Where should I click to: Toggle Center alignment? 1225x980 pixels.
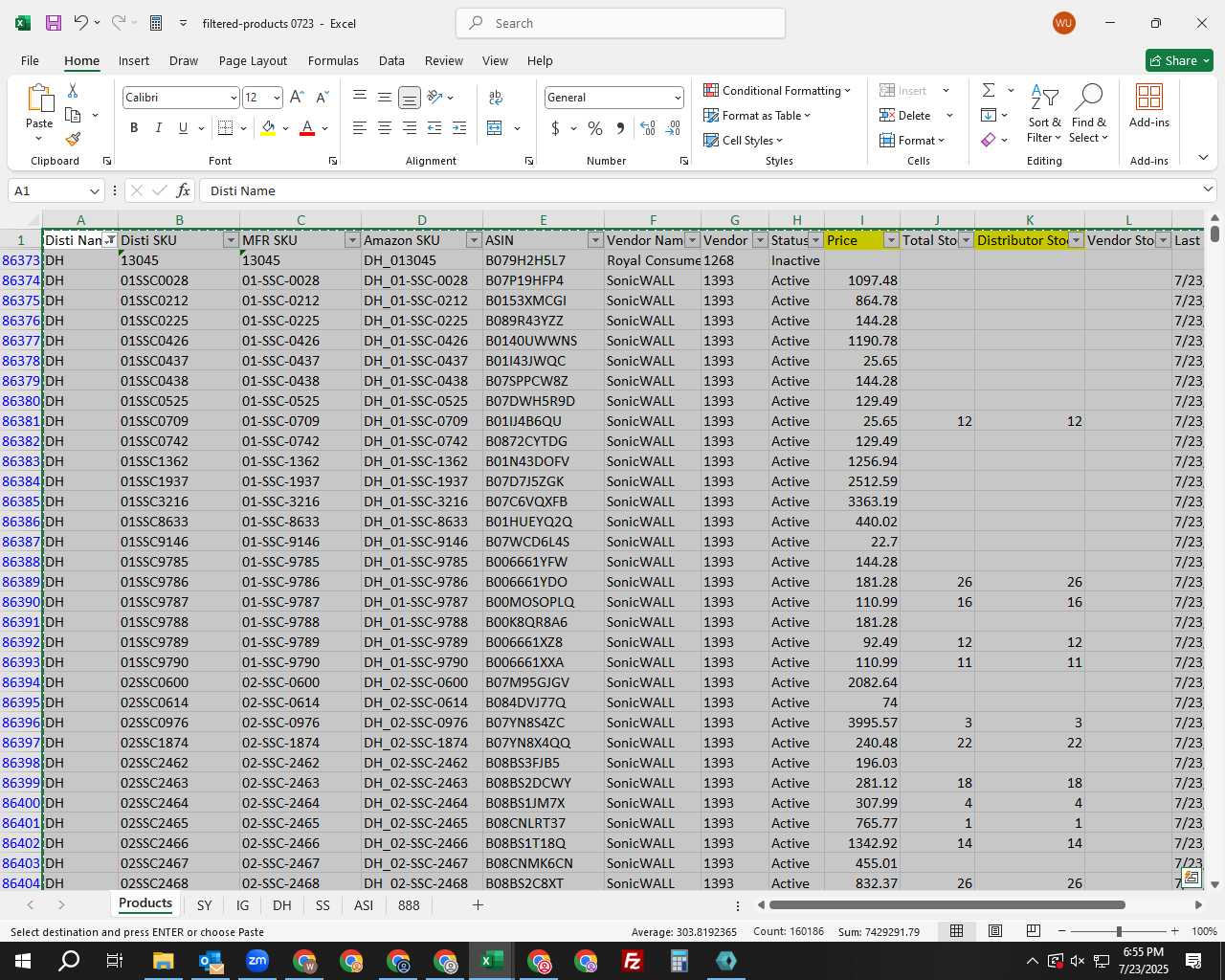pyautogui.click(x=385, y=128)
